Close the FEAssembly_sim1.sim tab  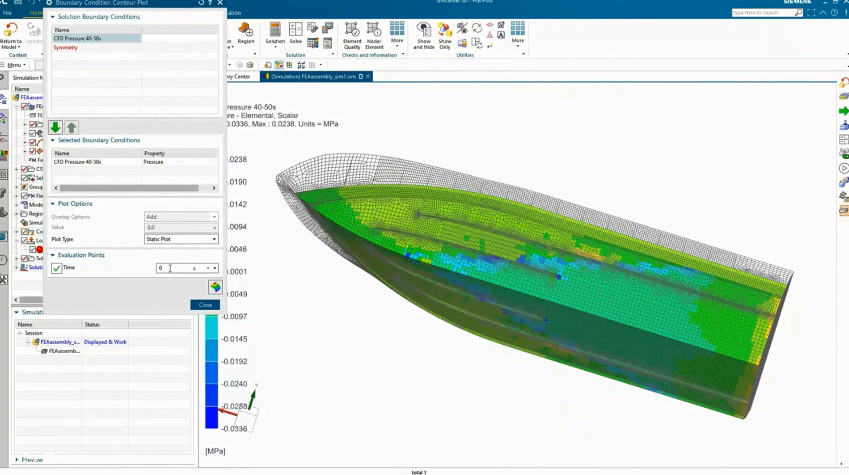point(368,76)
